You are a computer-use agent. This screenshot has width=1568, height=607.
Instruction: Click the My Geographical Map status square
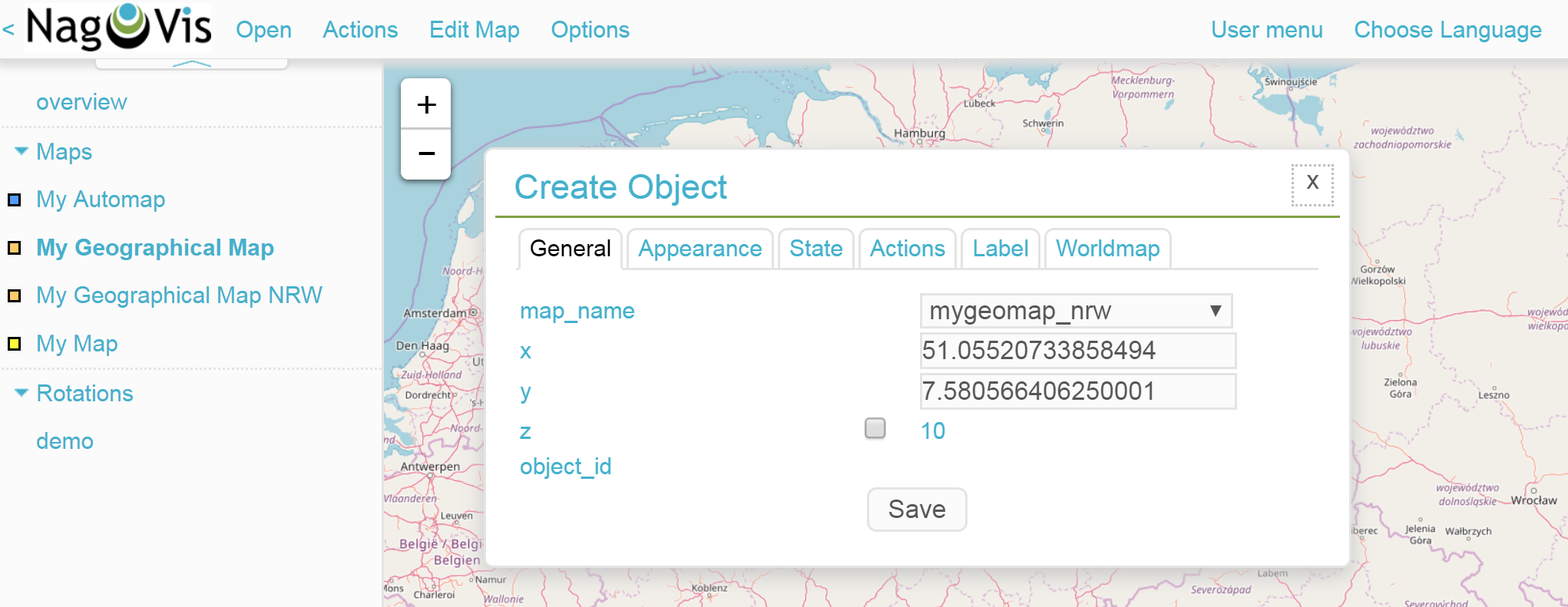(14, 248)
